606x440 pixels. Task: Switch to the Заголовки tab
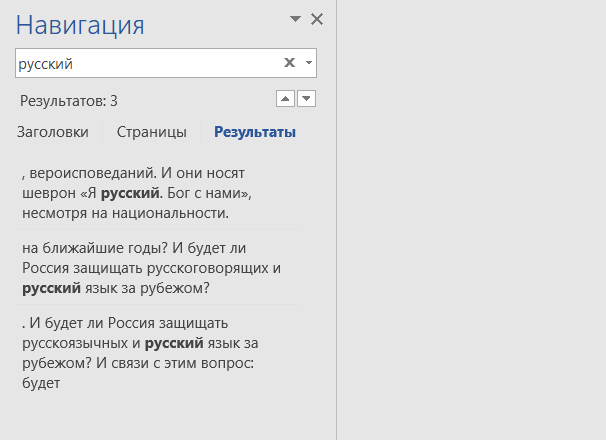52,132
